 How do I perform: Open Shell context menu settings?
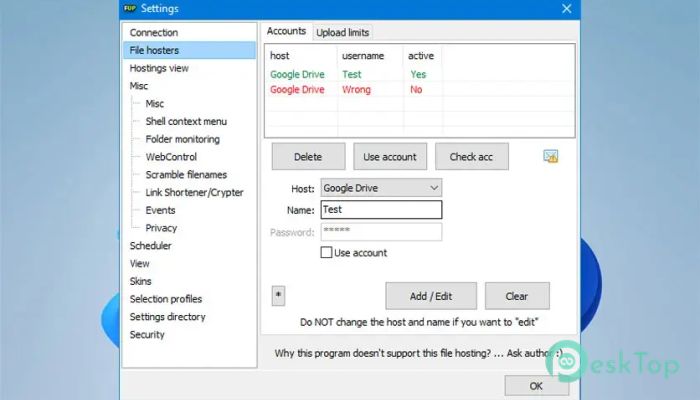[186, 121]
